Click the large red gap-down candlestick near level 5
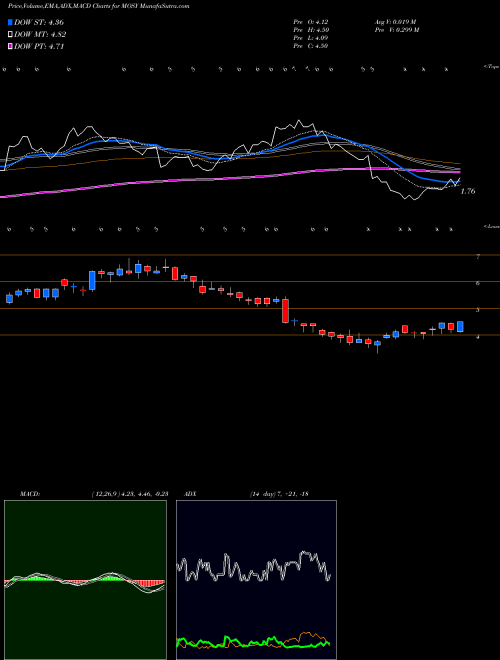The height and width of the screenshot is (660, 500). pos(285,311)
